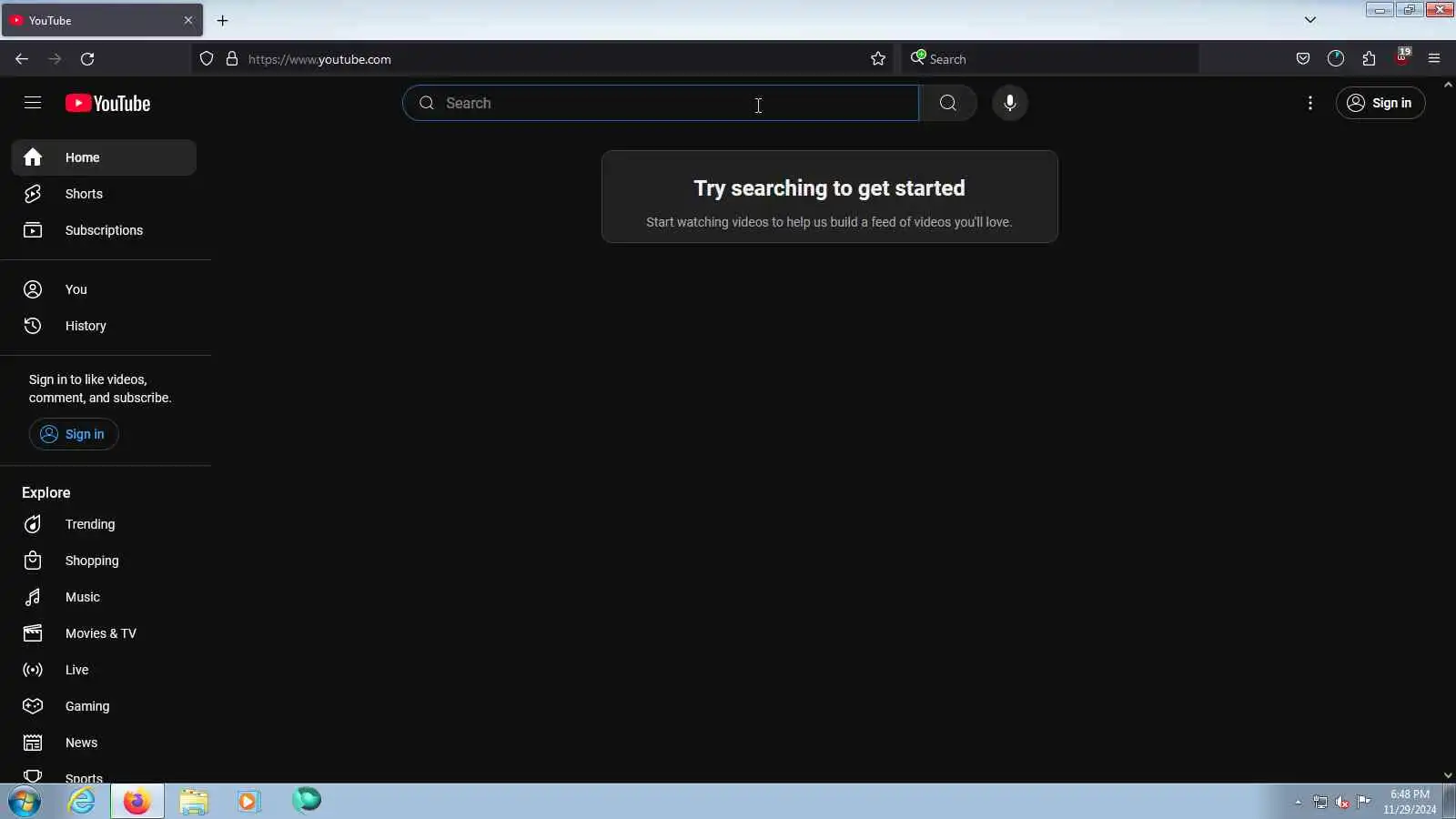This screenshot has width=1456, height=819.
Task: Open Shorts in the sidebar
Action: [x=104, y=194]
